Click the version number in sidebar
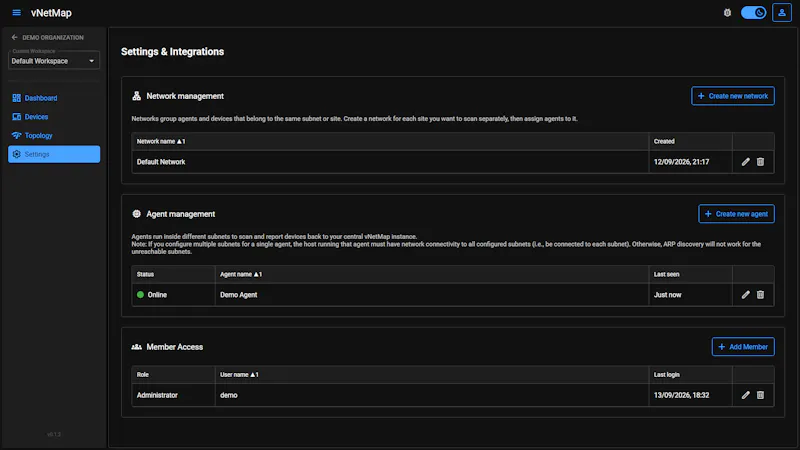Screen dimensions: 800x450 pos(54,435)
